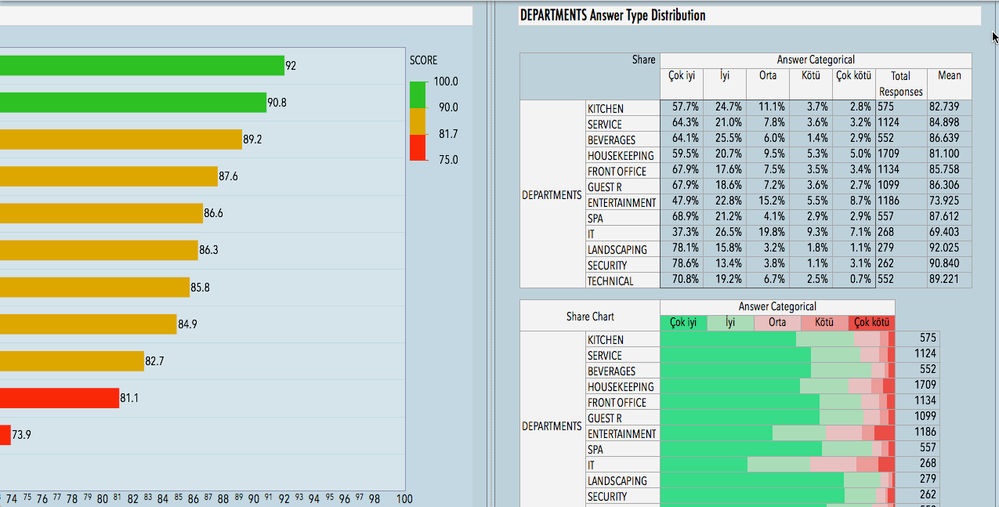Select ENTERTAINMENT row label in Share table
Viewport: 999px width, 507px height.
click(621, 203)
